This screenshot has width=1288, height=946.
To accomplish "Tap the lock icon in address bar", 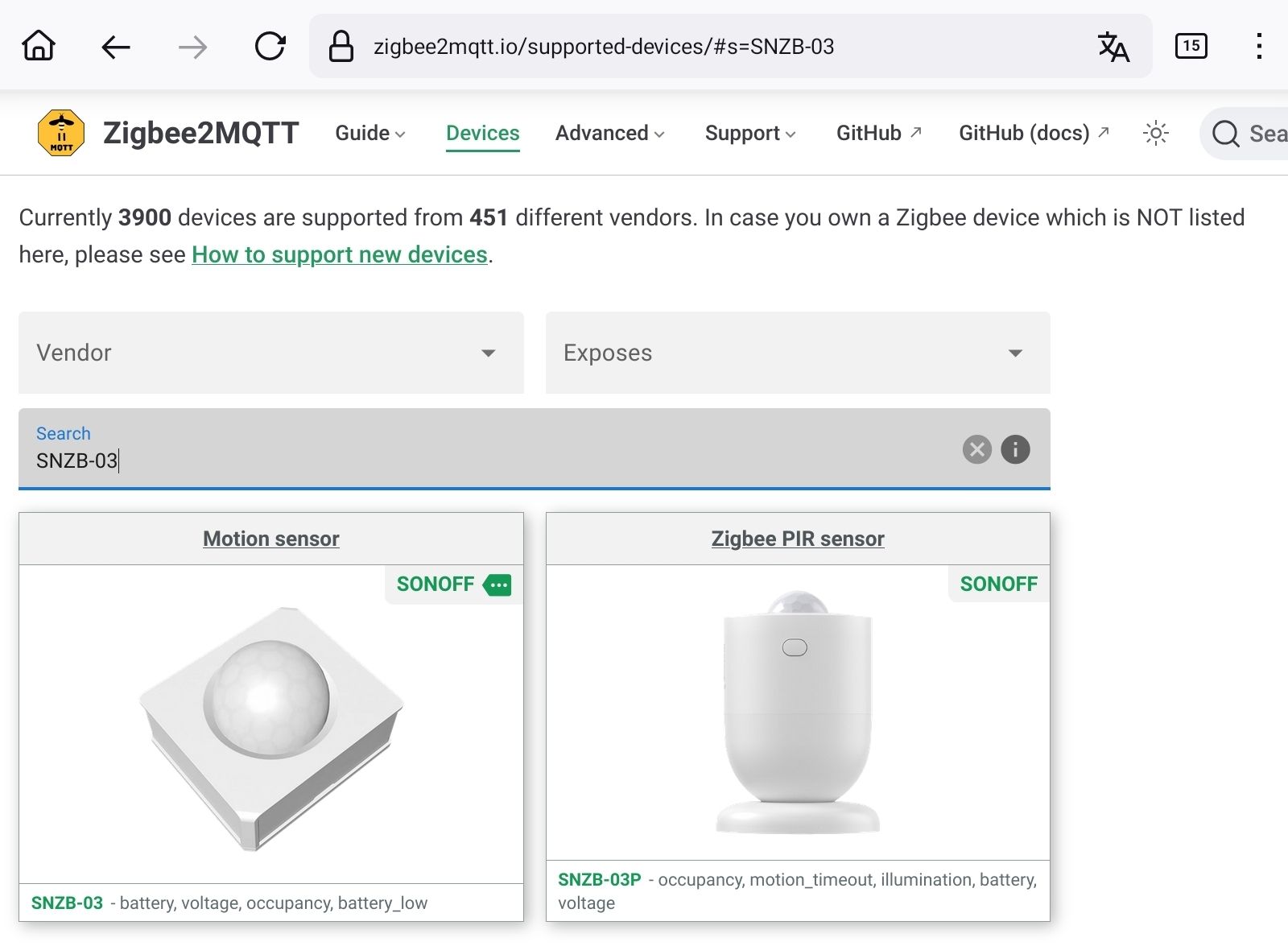I will coord(341,46).
